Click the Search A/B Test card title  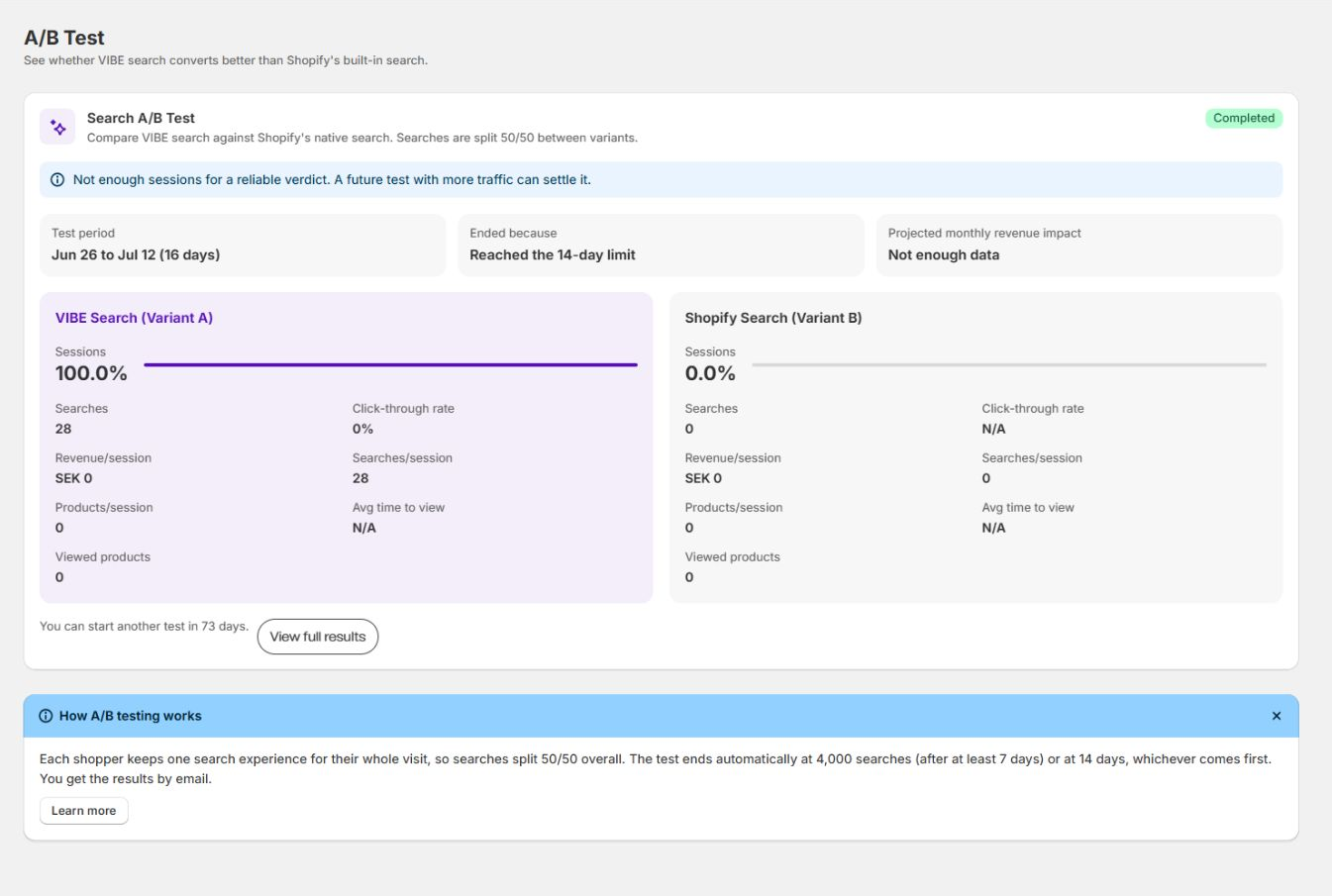141,118
